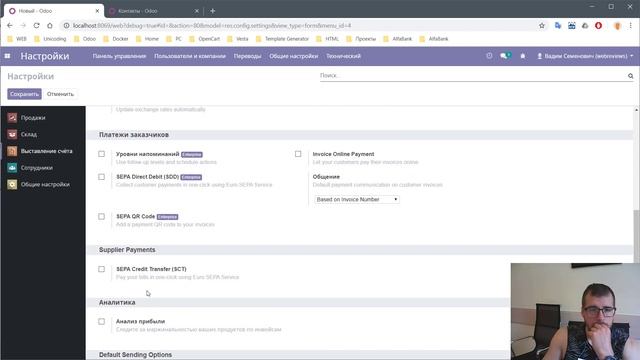The width and height of the screenshot is (640, 360).
Task: Click the Сотрудники sidebar label
Action: [37, 168]
